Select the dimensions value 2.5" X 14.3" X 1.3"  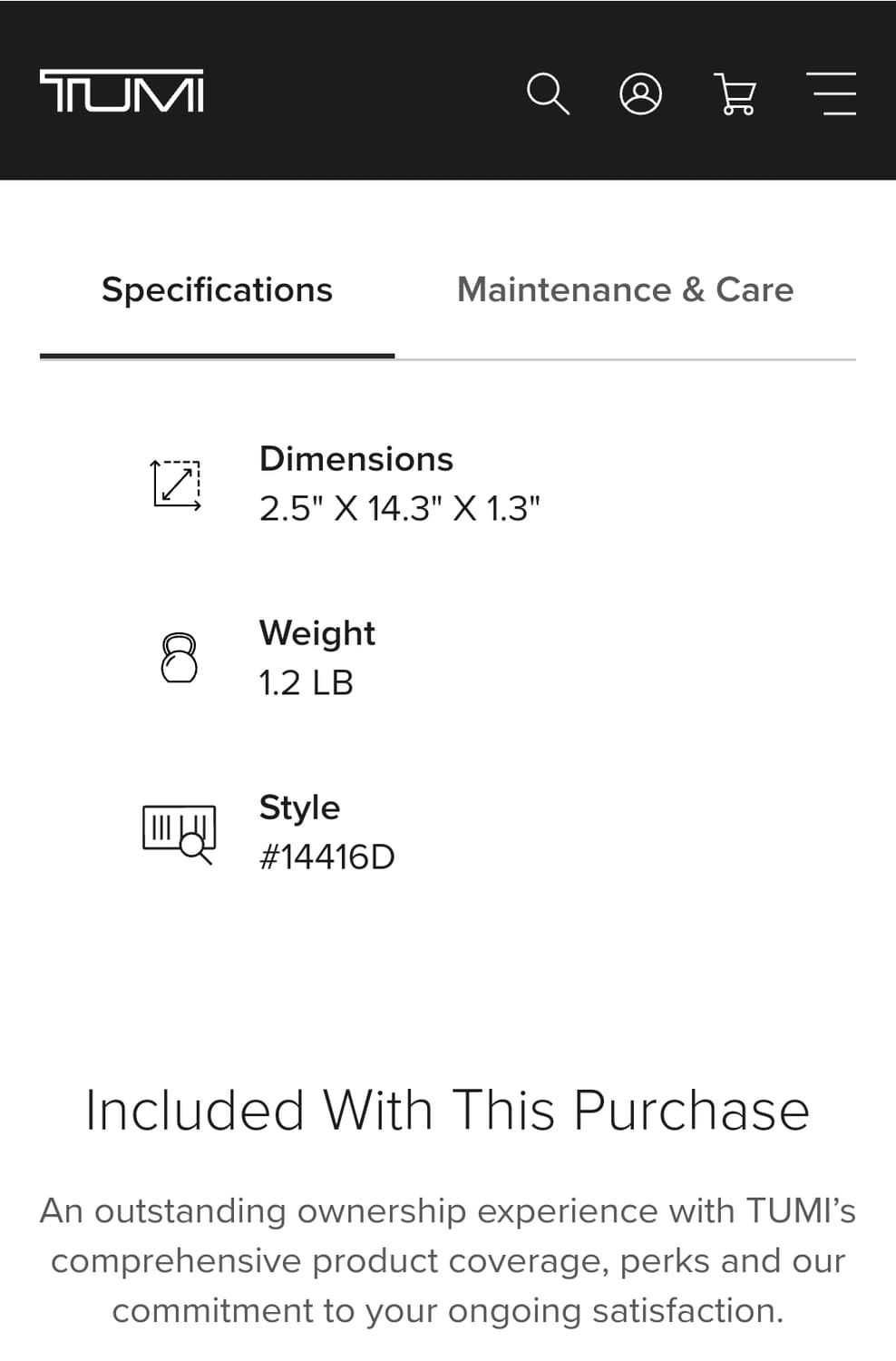pyautogui.click(x=400, y=508)
